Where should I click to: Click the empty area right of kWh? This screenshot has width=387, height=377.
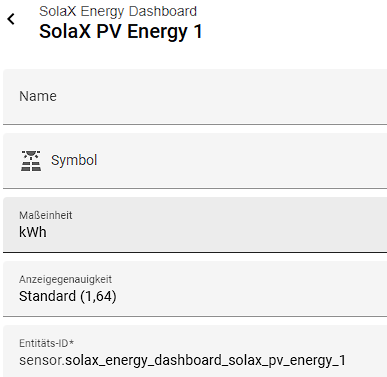pos(217,232)
